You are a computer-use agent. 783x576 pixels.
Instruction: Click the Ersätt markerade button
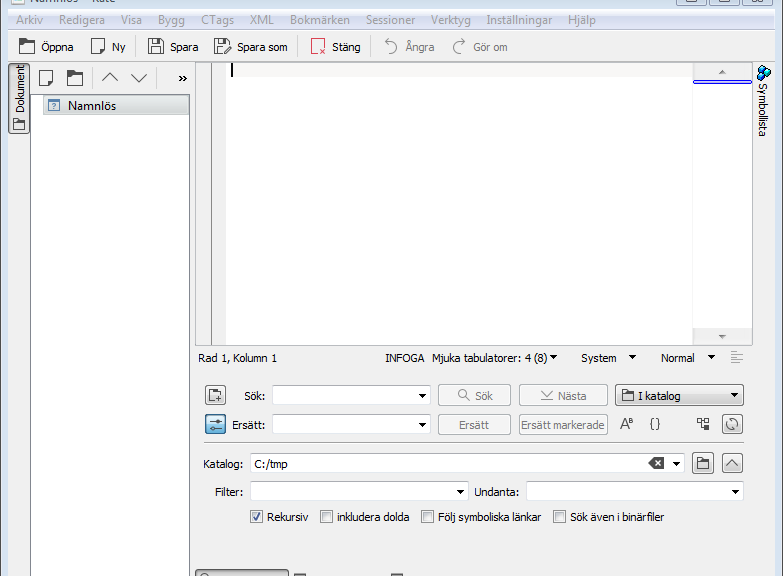[563, 425]
